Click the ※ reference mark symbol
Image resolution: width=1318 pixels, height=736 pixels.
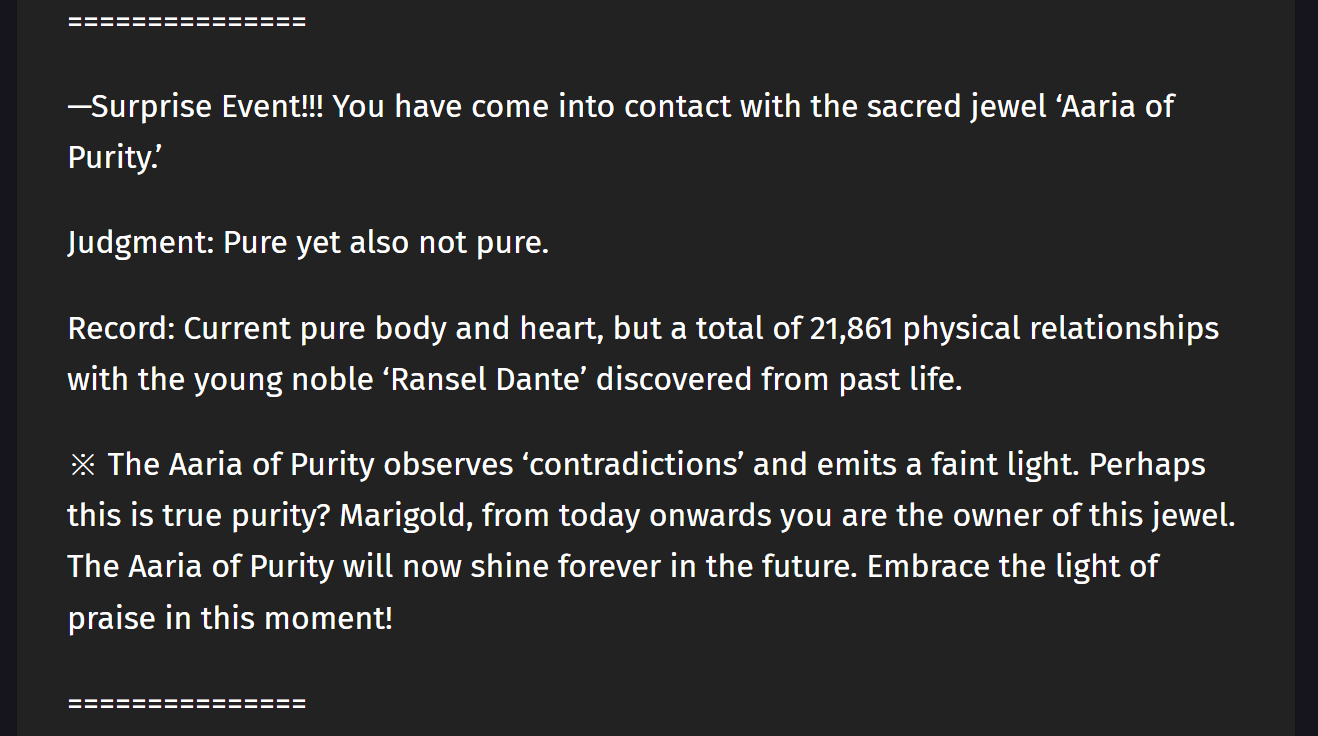tap(82, 465)
